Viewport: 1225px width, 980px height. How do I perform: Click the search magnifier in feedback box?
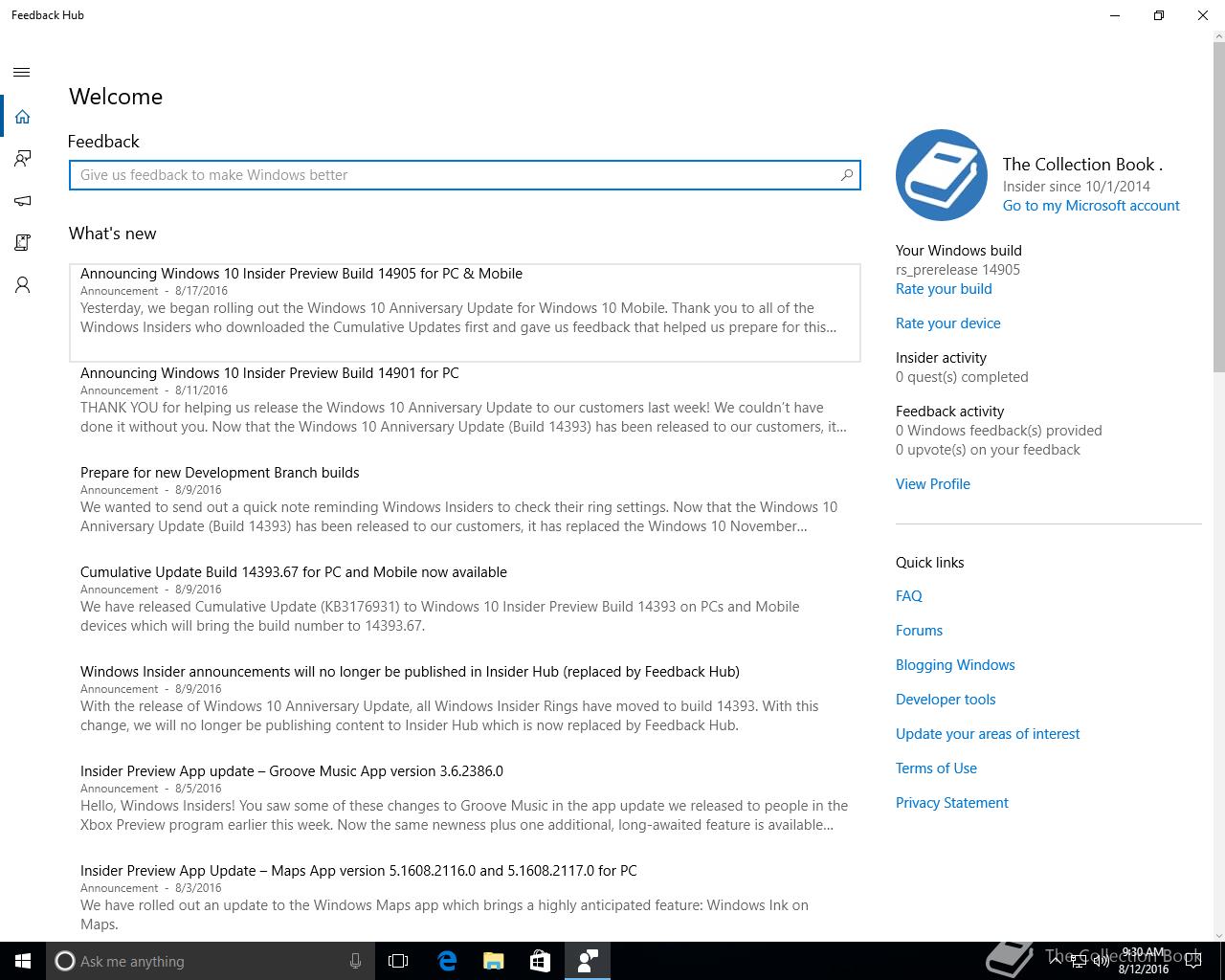(x=846, y=175)
